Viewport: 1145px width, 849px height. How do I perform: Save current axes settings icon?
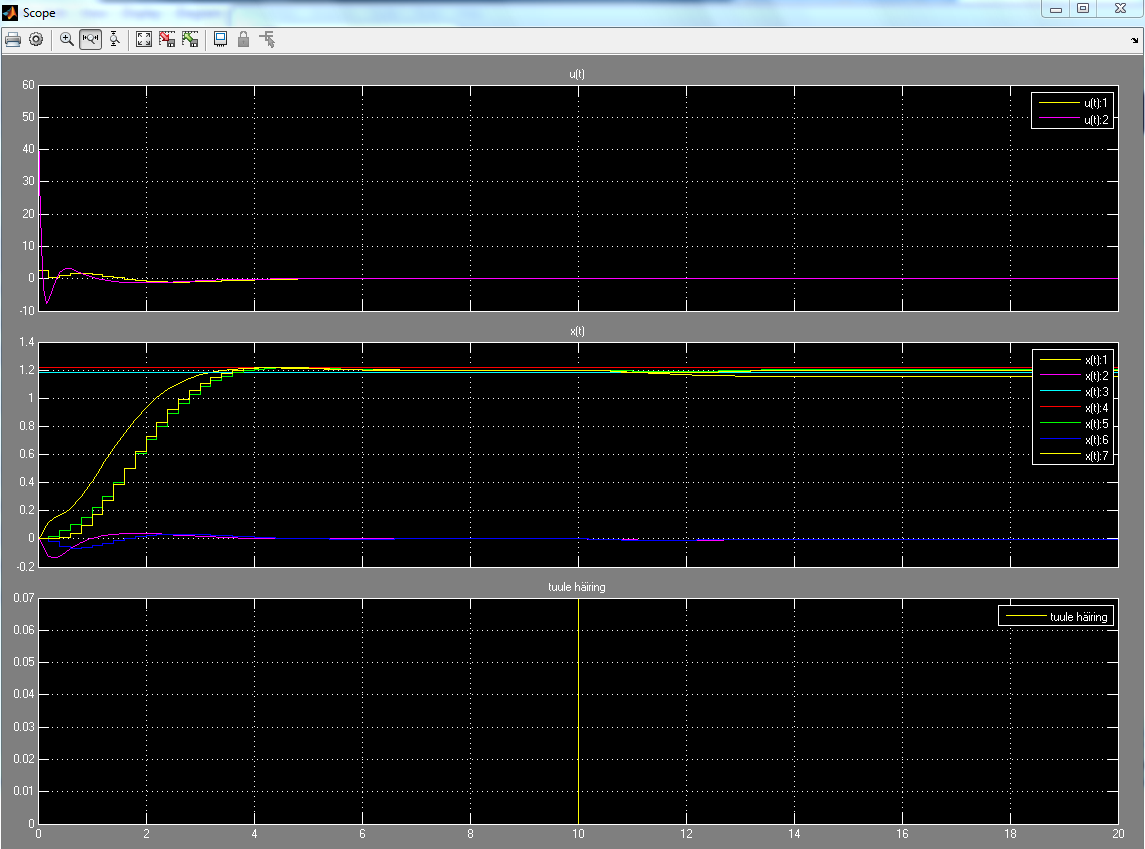tap(167, 39)
